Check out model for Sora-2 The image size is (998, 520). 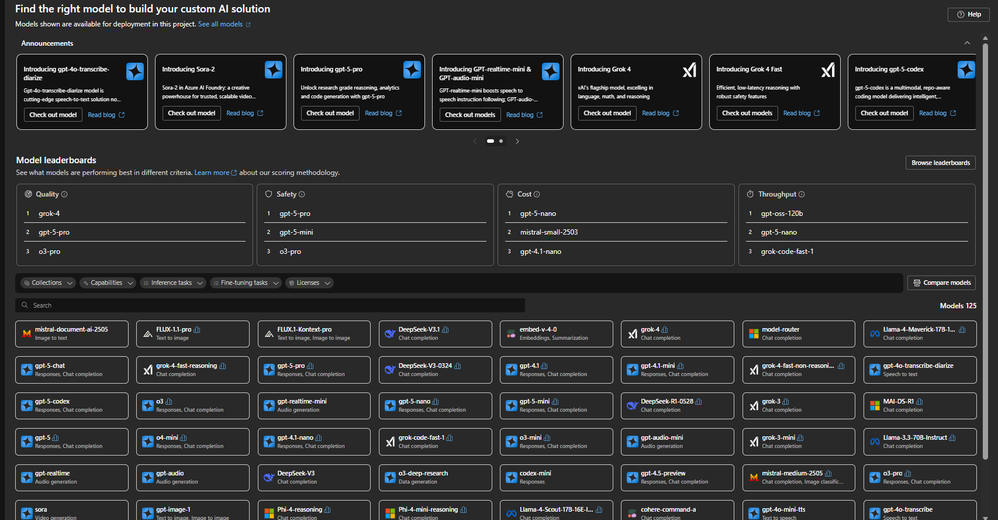click(192, 113)
